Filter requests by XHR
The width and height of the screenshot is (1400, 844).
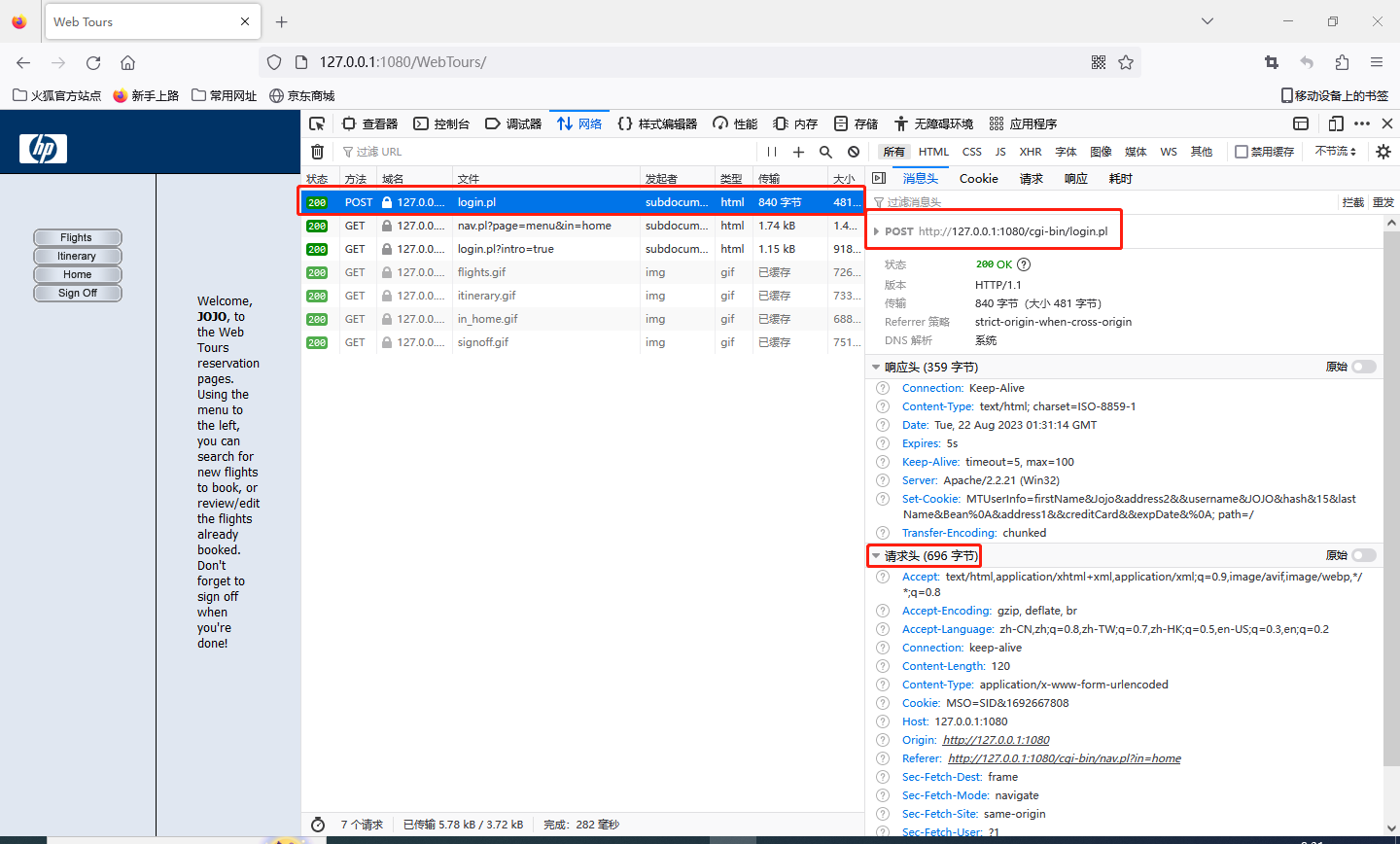pos(1031,152)
